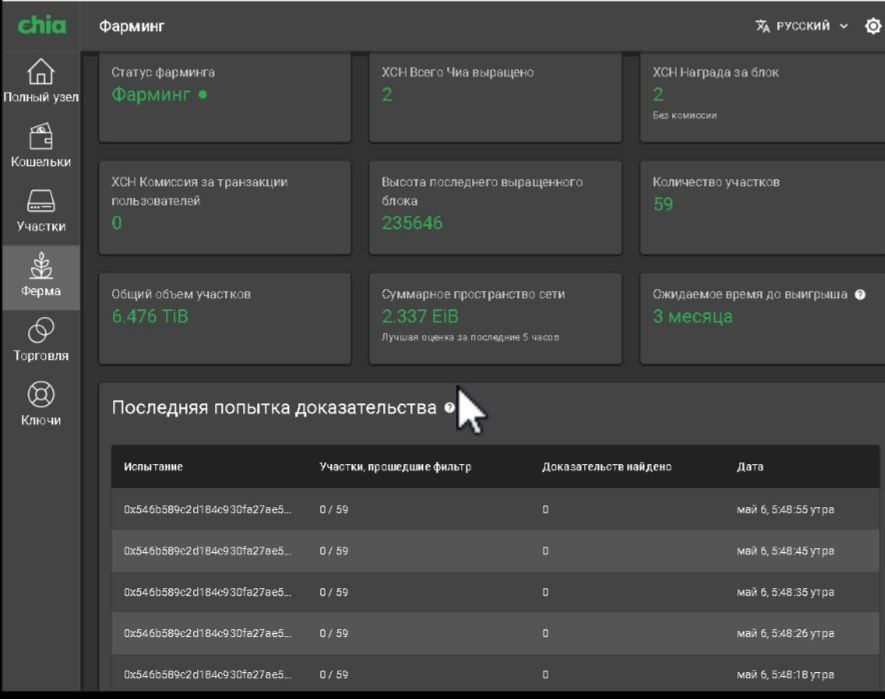Click the challenge hash dated 5:48:35

pos(207,592)
